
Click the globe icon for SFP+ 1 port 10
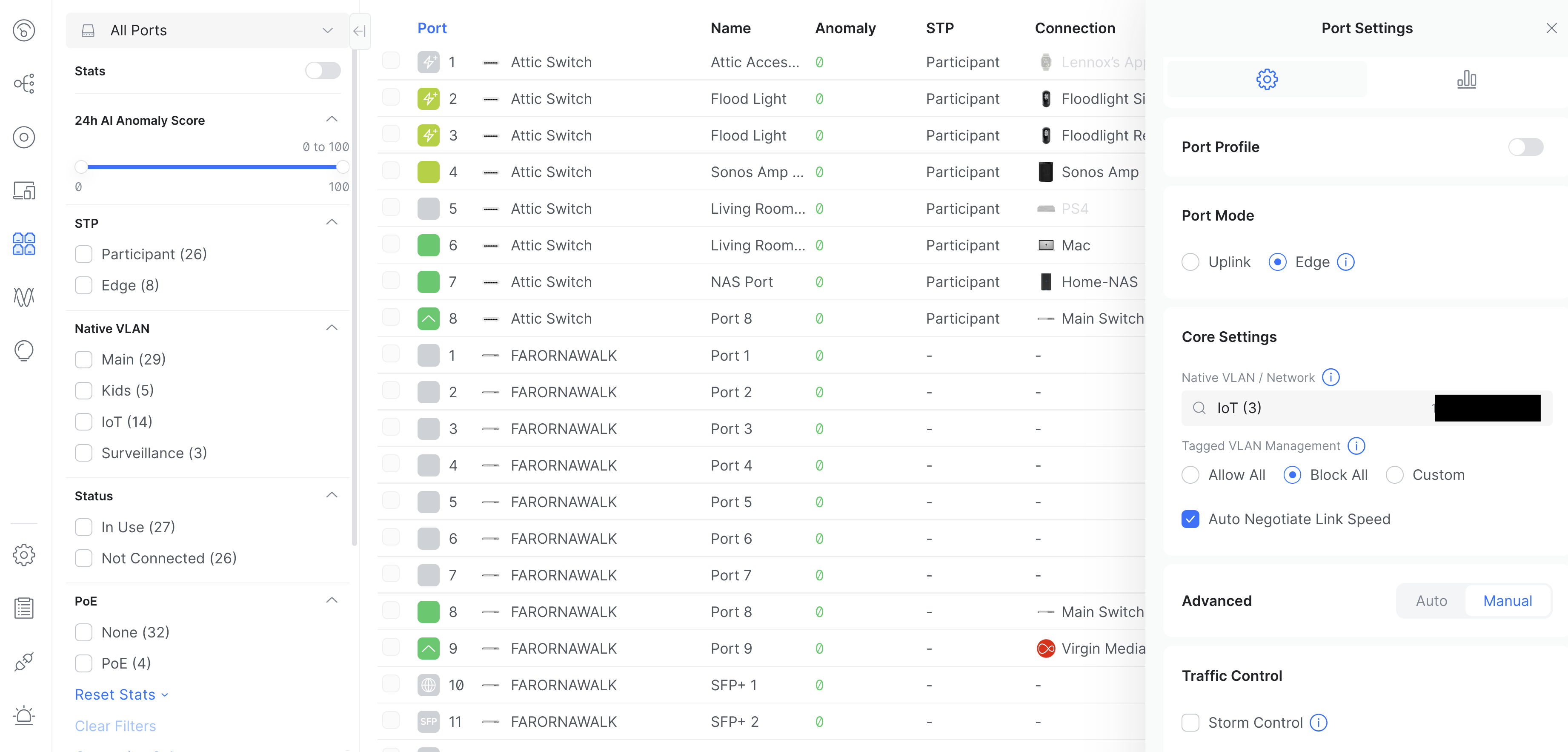pyautogui.click(x=429, y=685)
